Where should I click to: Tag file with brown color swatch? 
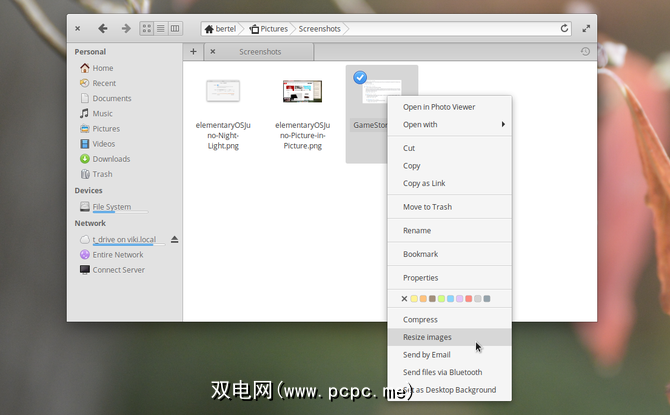(x=432, y=299)
